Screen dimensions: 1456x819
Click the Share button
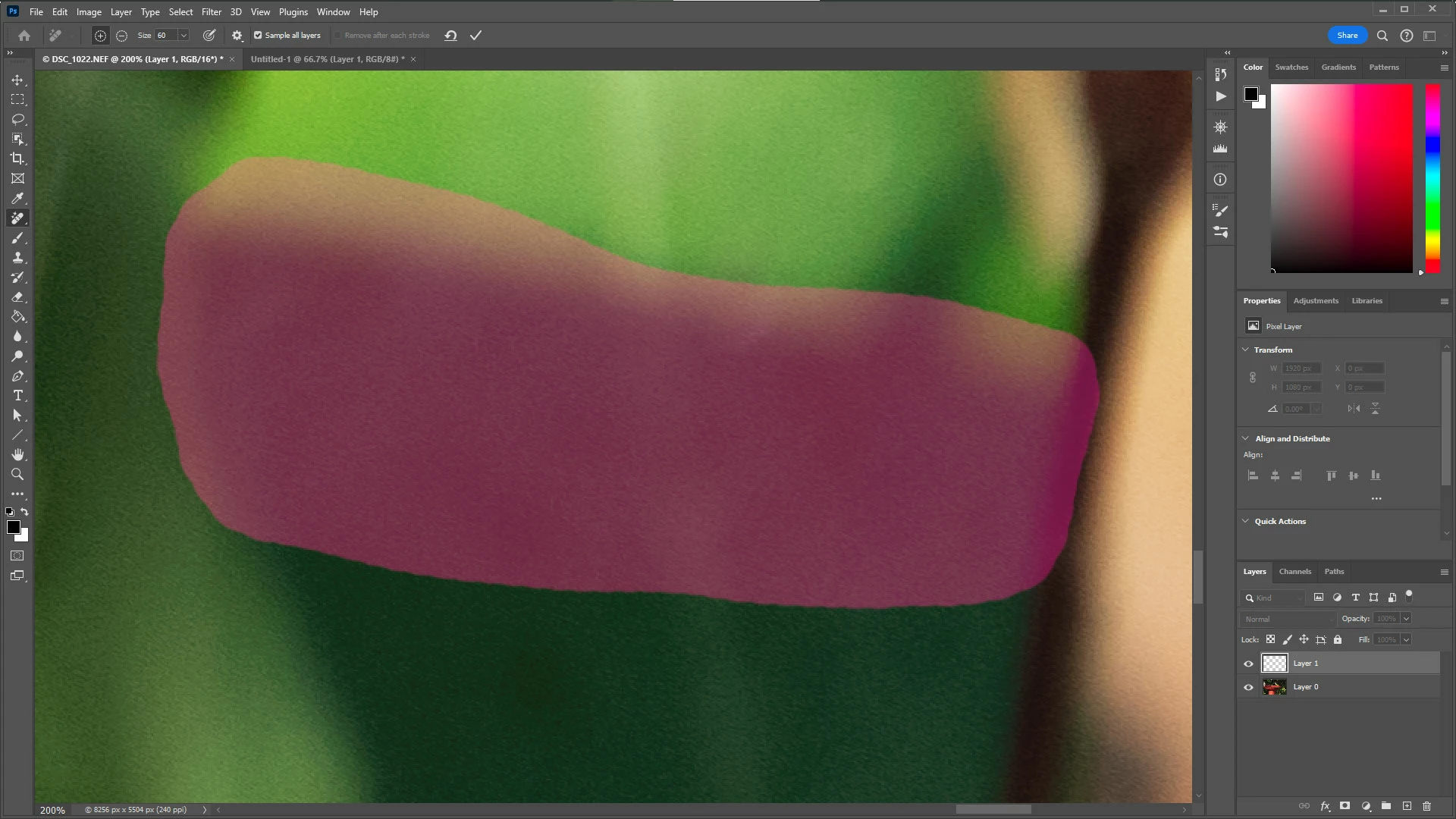coord(1347,36)
